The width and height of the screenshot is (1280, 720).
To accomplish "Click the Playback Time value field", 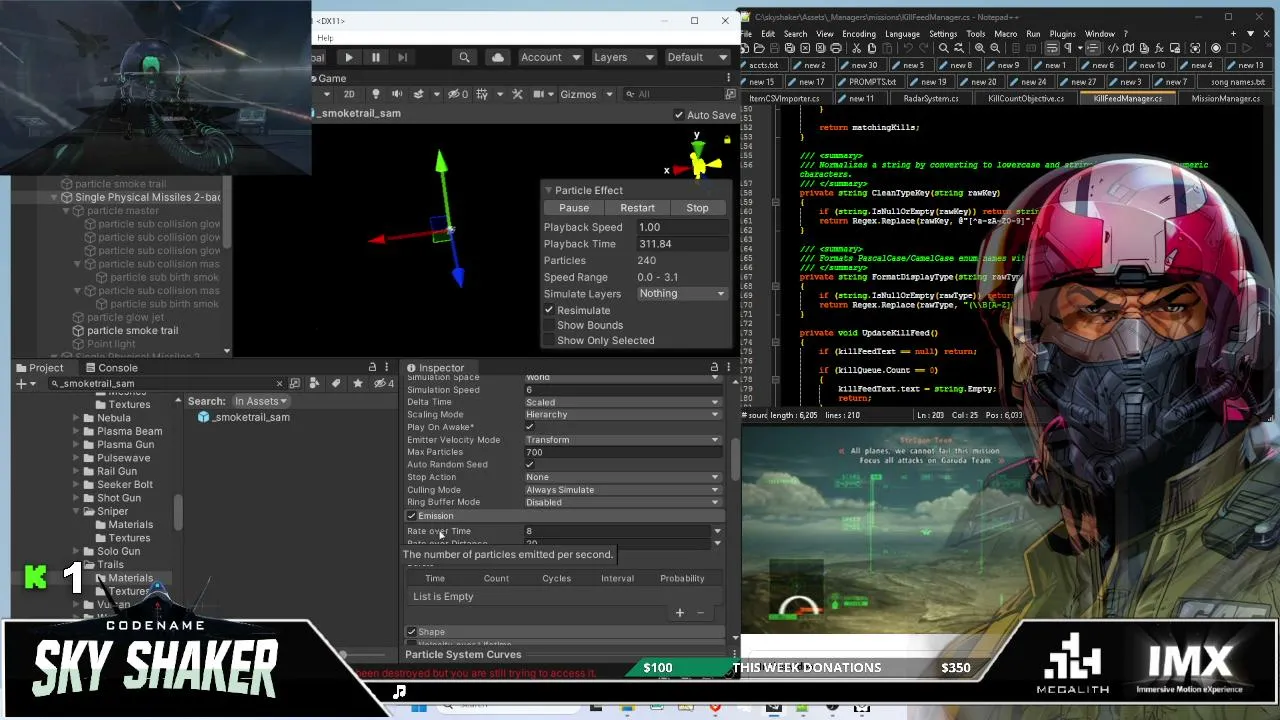I will pos(681,244).
